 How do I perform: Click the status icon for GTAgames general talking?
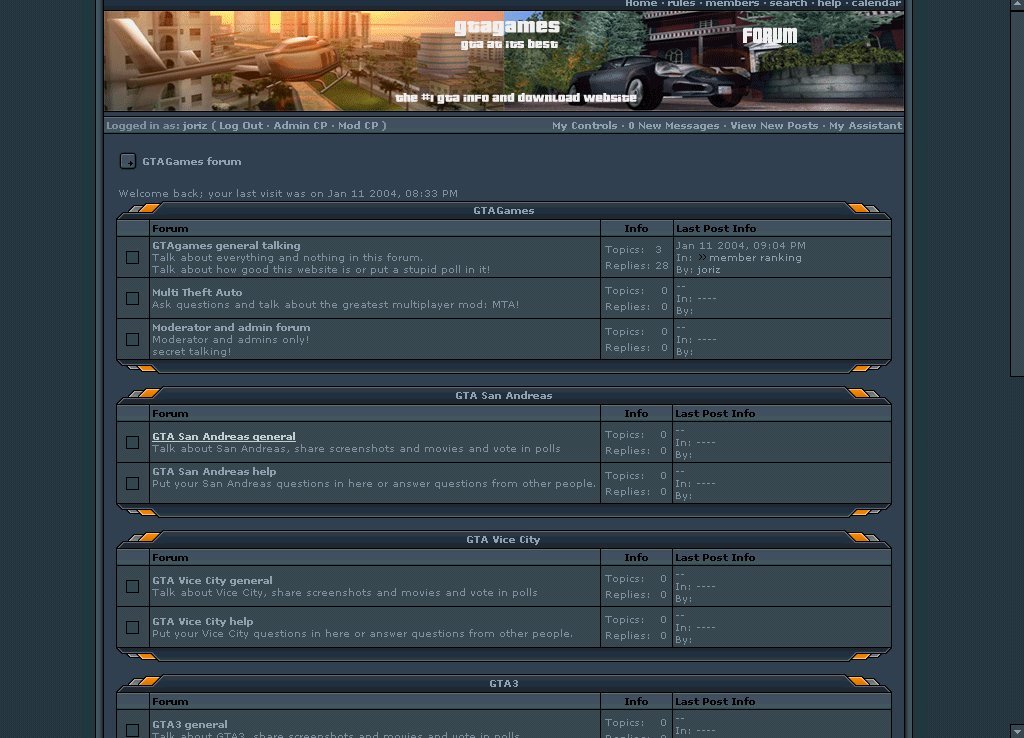[x=133, y=257]
